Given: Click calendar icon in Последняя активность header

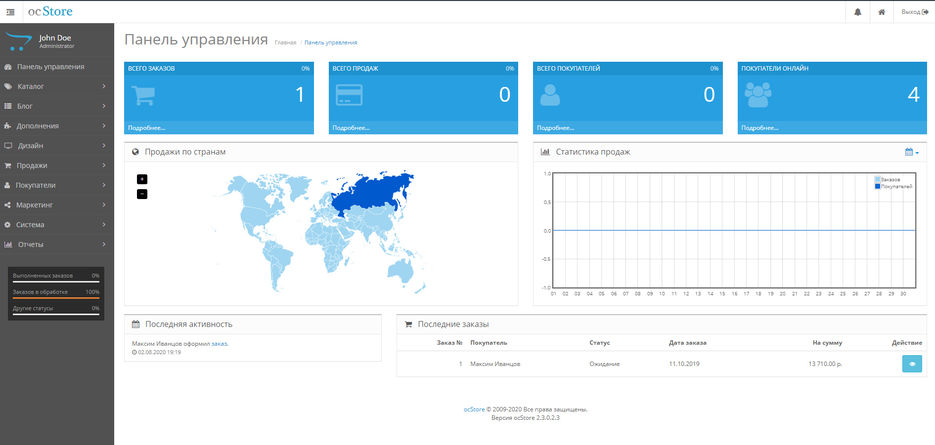Looking at the screenshot, I should (135, 325).
